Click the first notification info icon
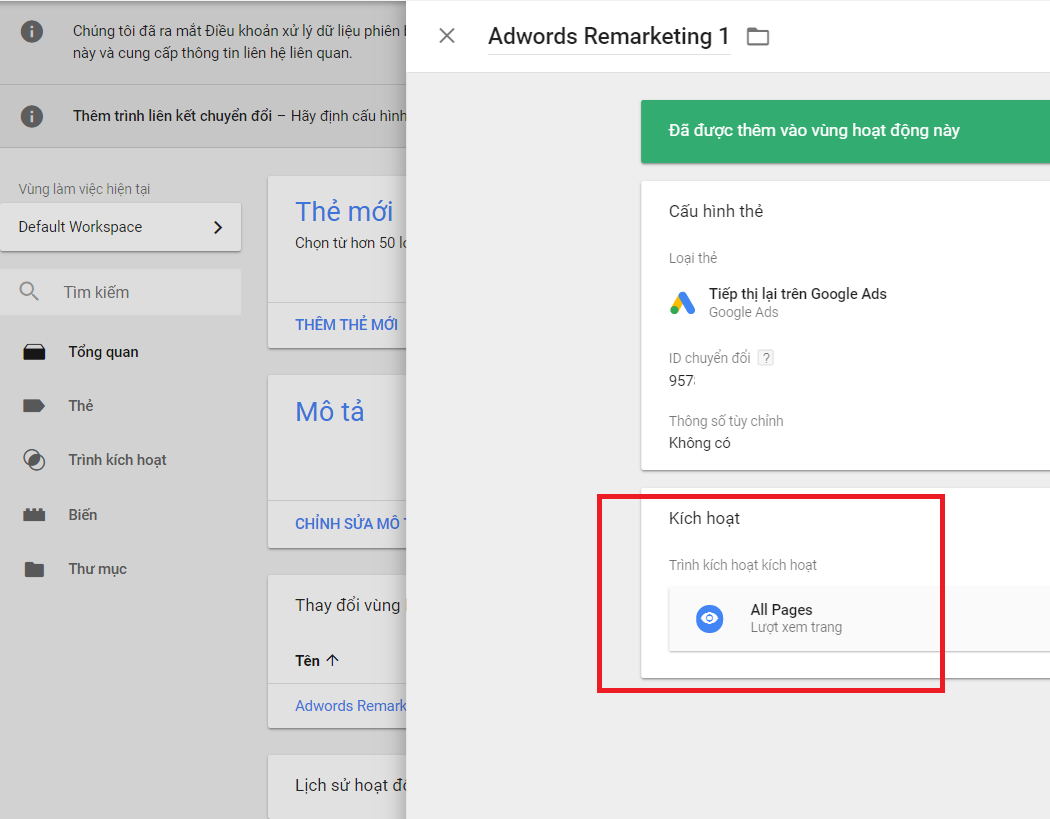 (31, 31)
